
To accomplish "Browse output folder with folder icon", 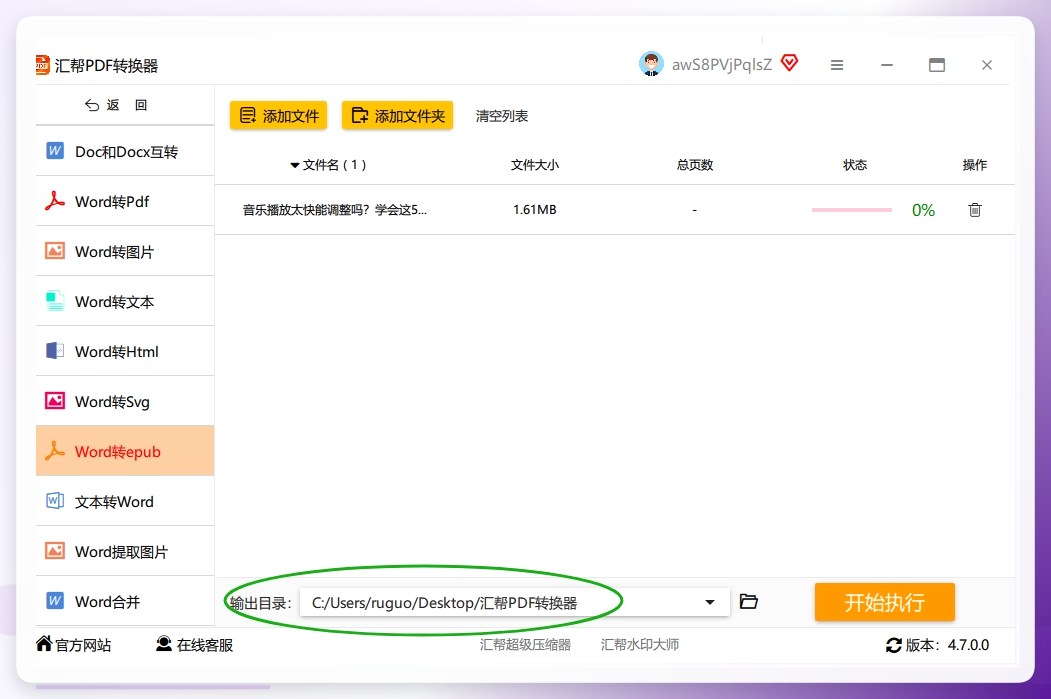I will click(x=748, y=601).
